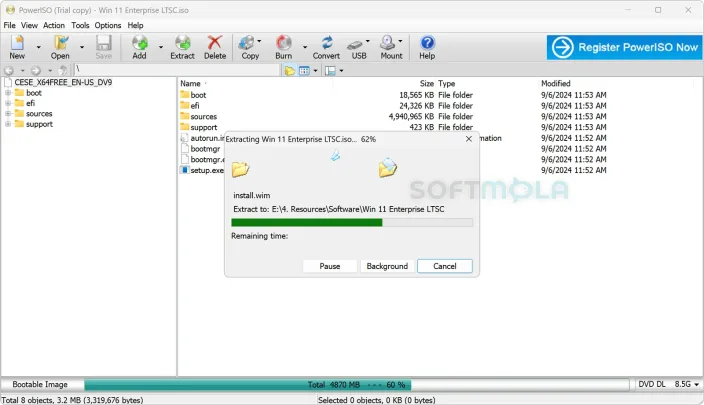Screen dimensions: 704x405
Task: Expand the boot folder in tree
Action: pos(8,92)
